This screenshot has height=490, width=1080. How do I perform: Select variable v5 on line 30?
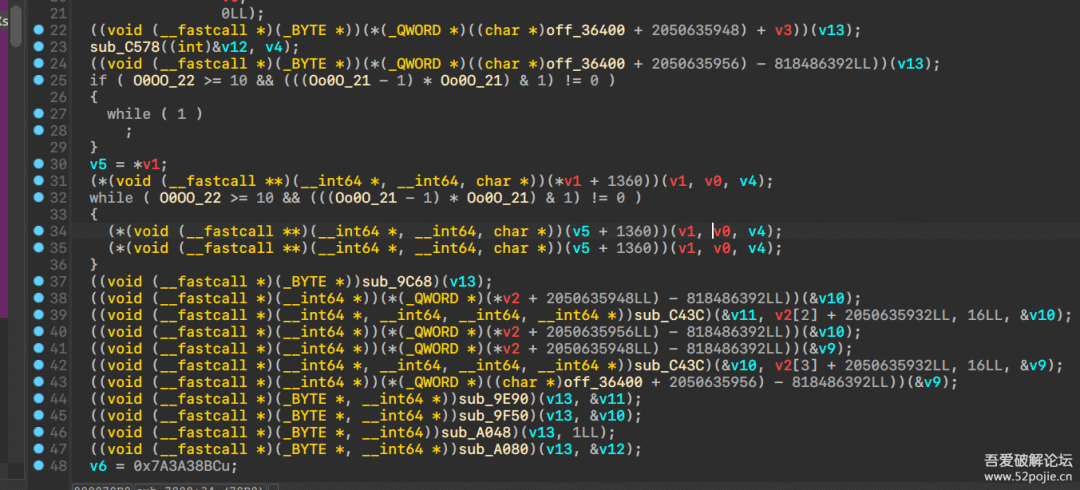pyautogui.click(x=98, y=165)
